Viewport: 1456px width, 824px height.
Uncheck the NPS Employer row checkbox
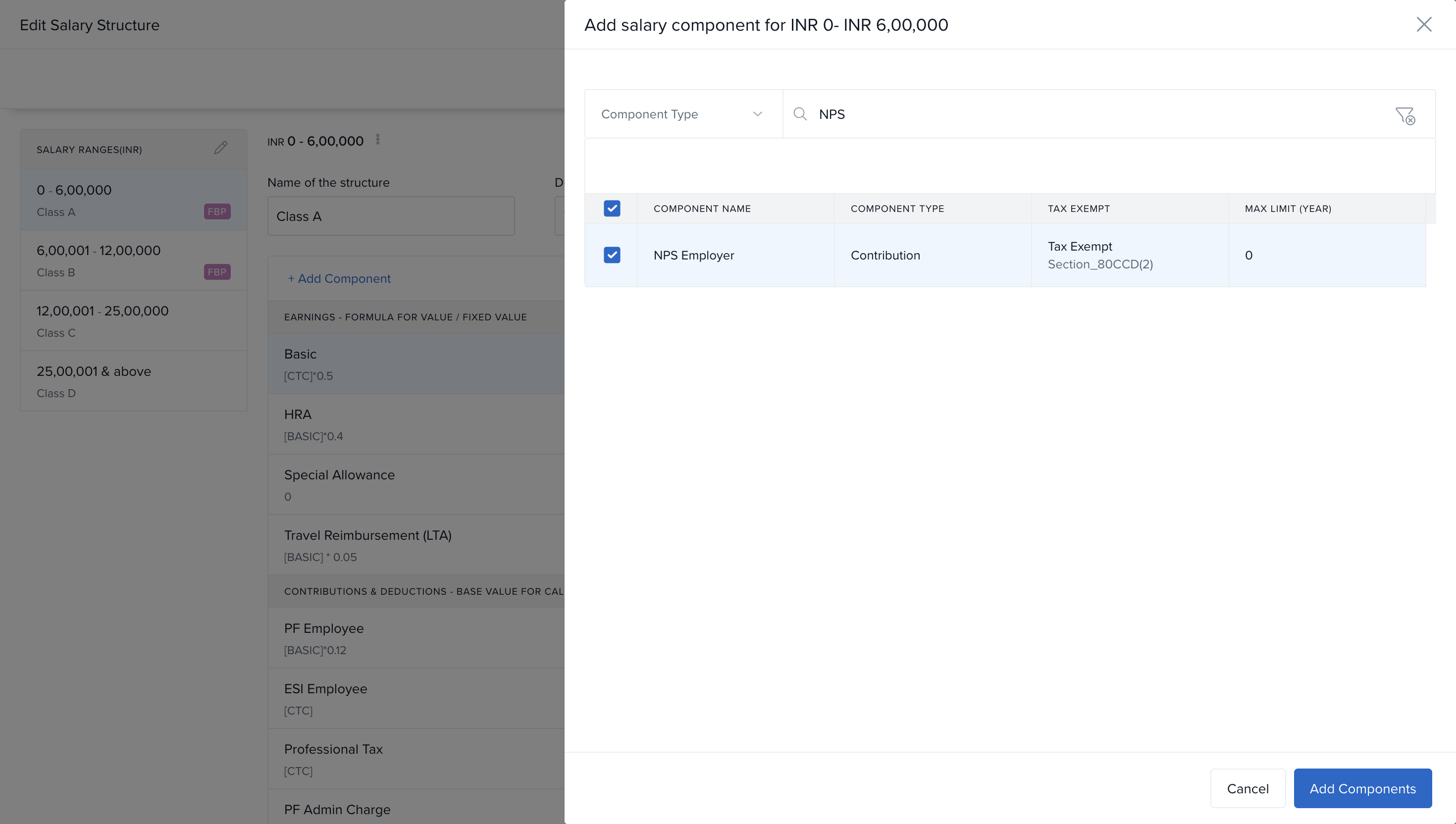pos(612,255)
